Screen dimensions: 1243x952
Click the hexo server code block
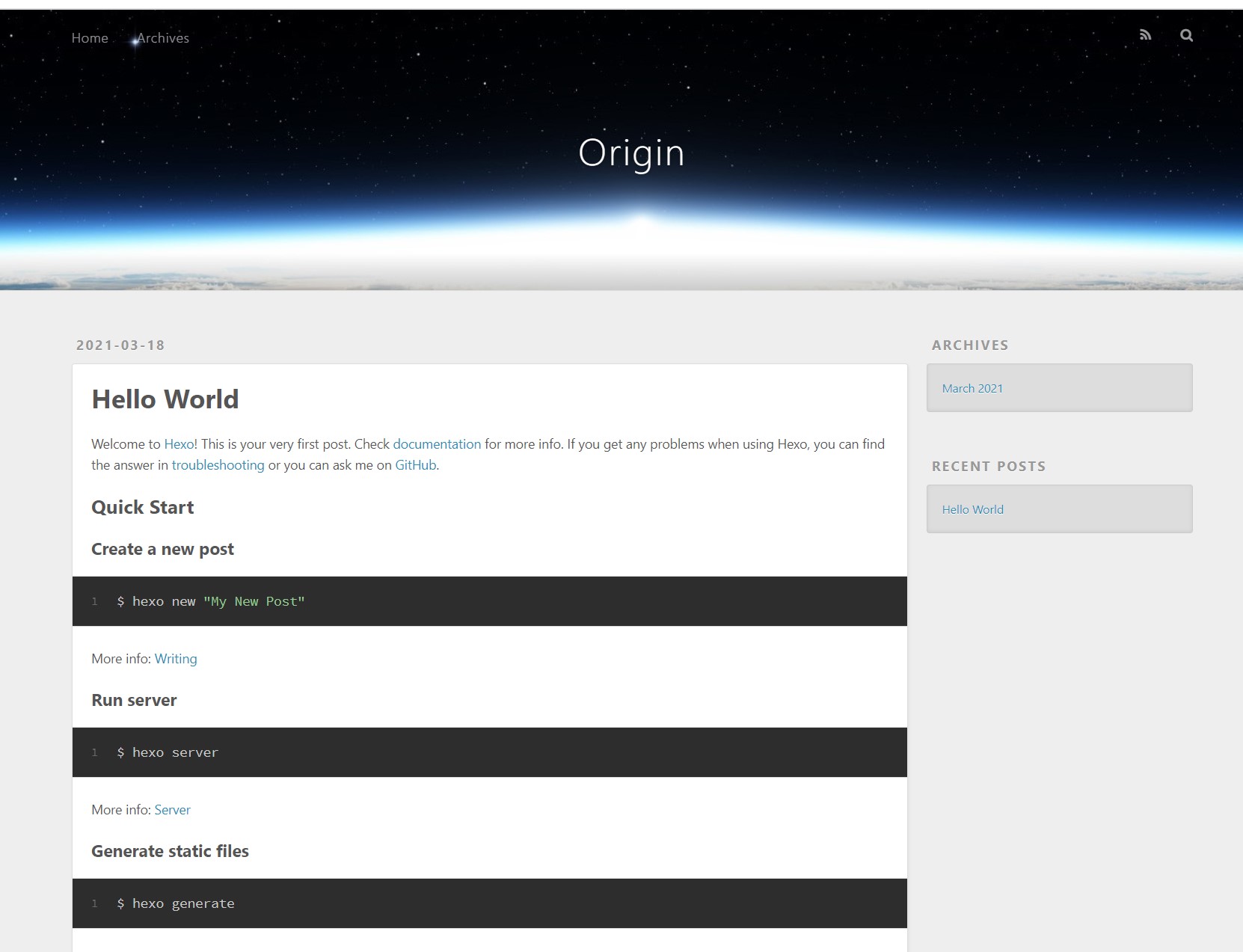point(175,753)
